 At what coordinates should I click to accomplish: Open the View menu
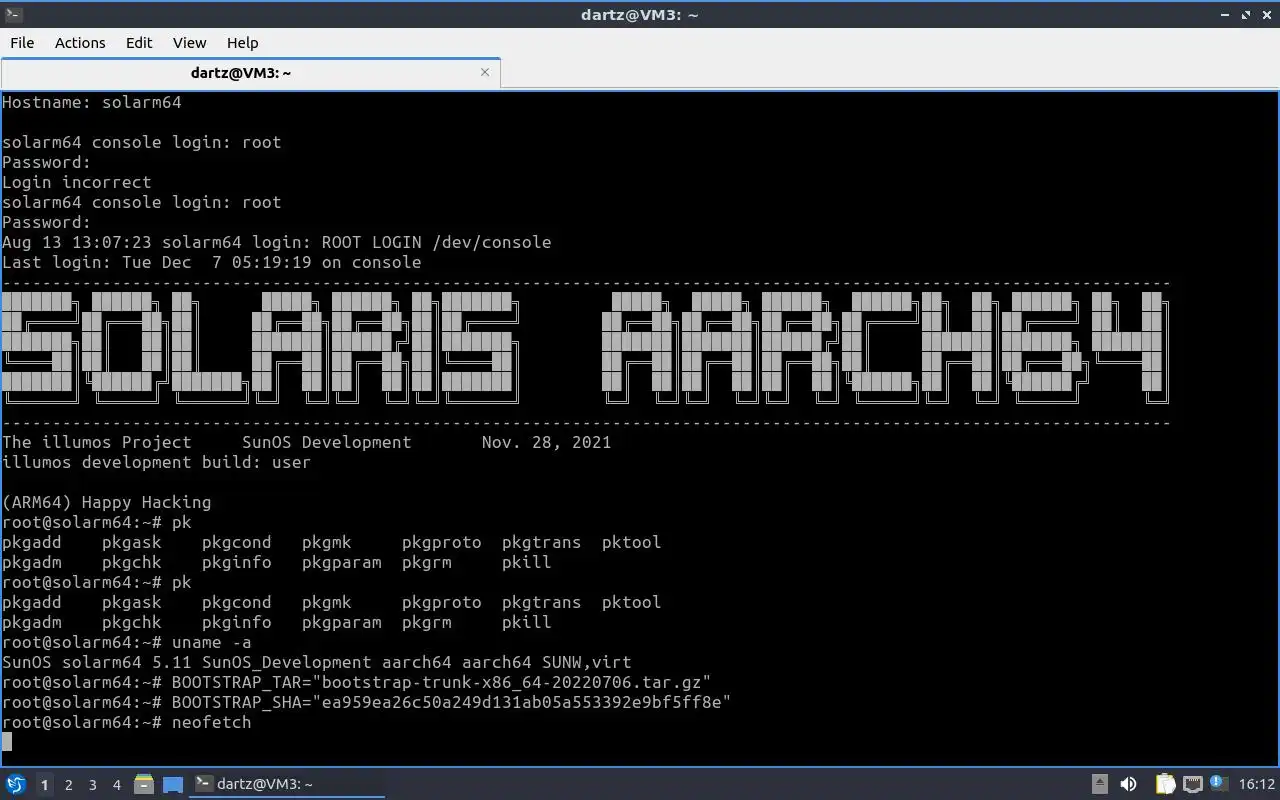(189, 42)
